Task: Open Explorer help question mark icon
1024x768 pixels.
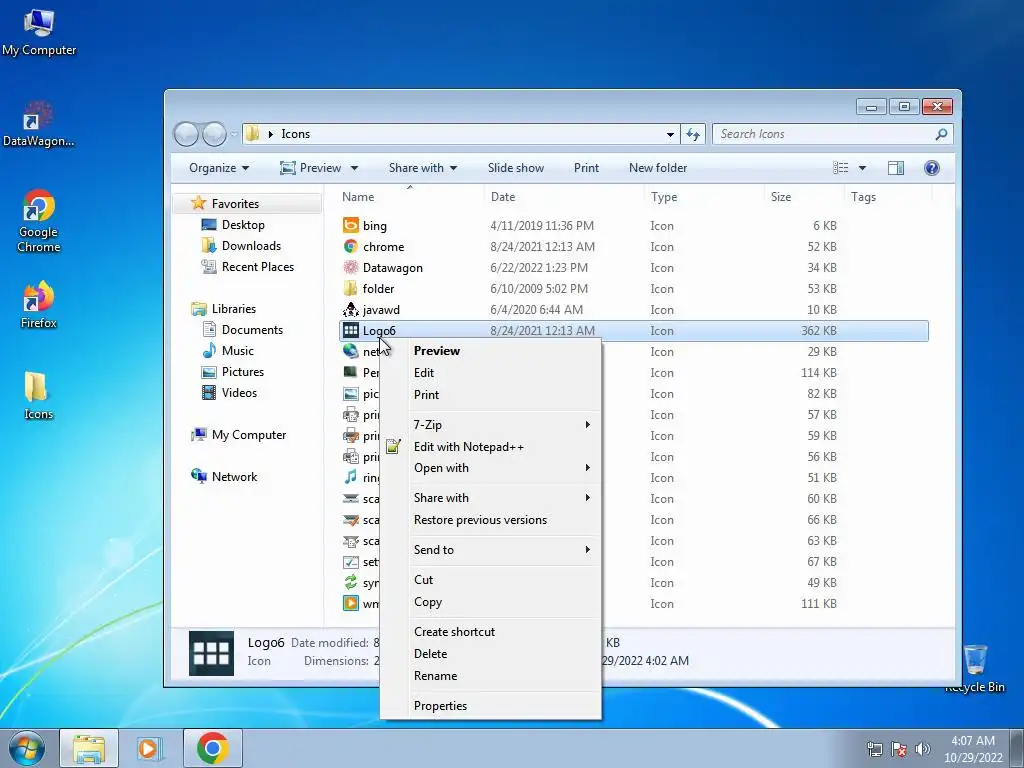Action: click(x=932, y=168)
